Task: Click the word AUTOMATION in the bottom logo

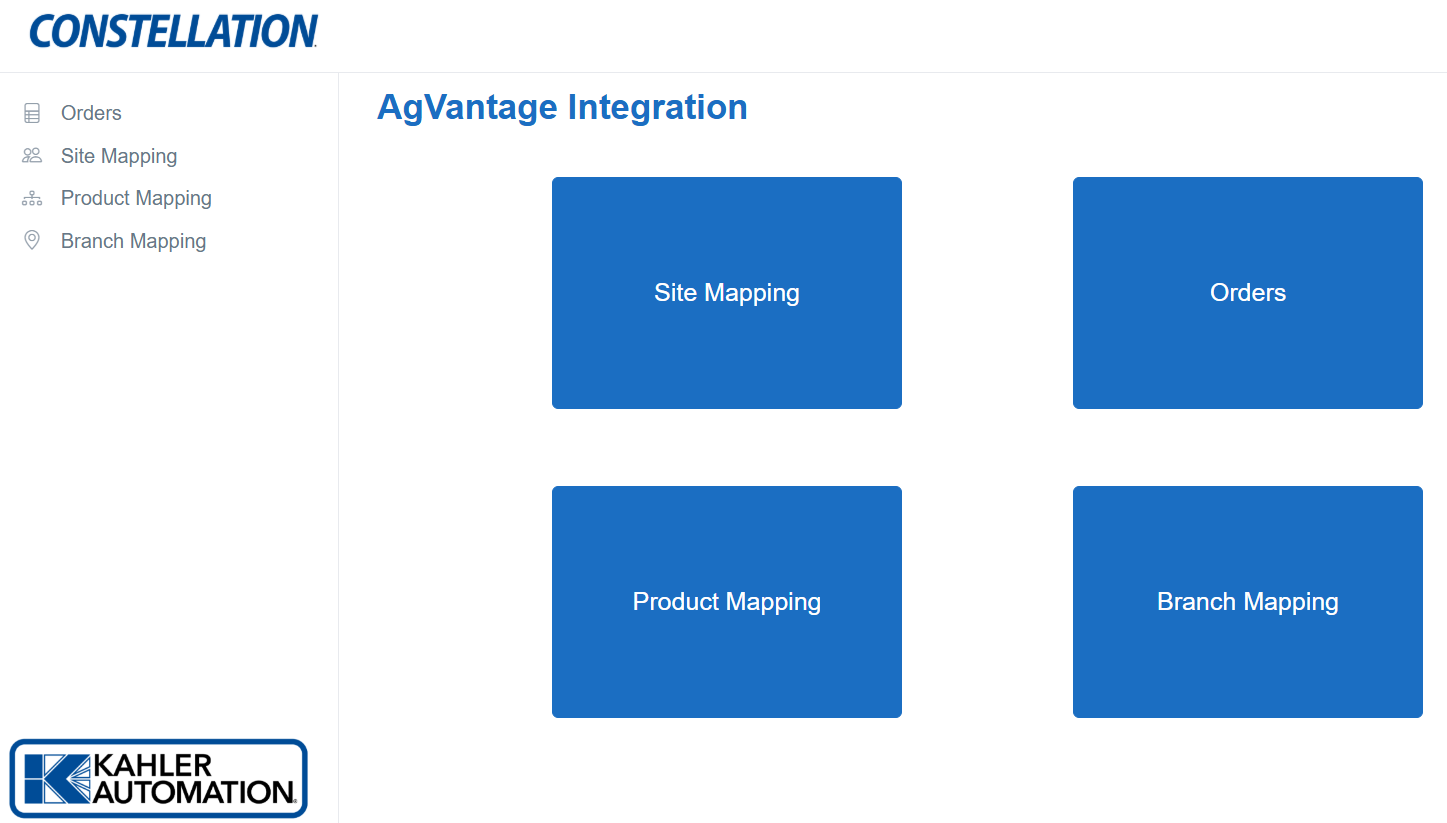Action: (x=194, y=792)
